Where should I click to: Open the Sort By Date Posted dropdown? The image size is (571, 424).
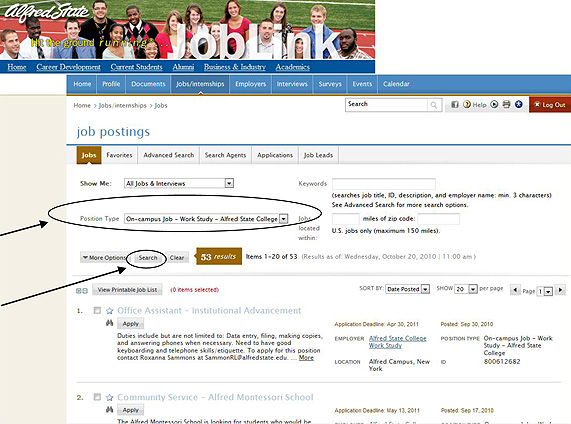[x=407, y=289]
